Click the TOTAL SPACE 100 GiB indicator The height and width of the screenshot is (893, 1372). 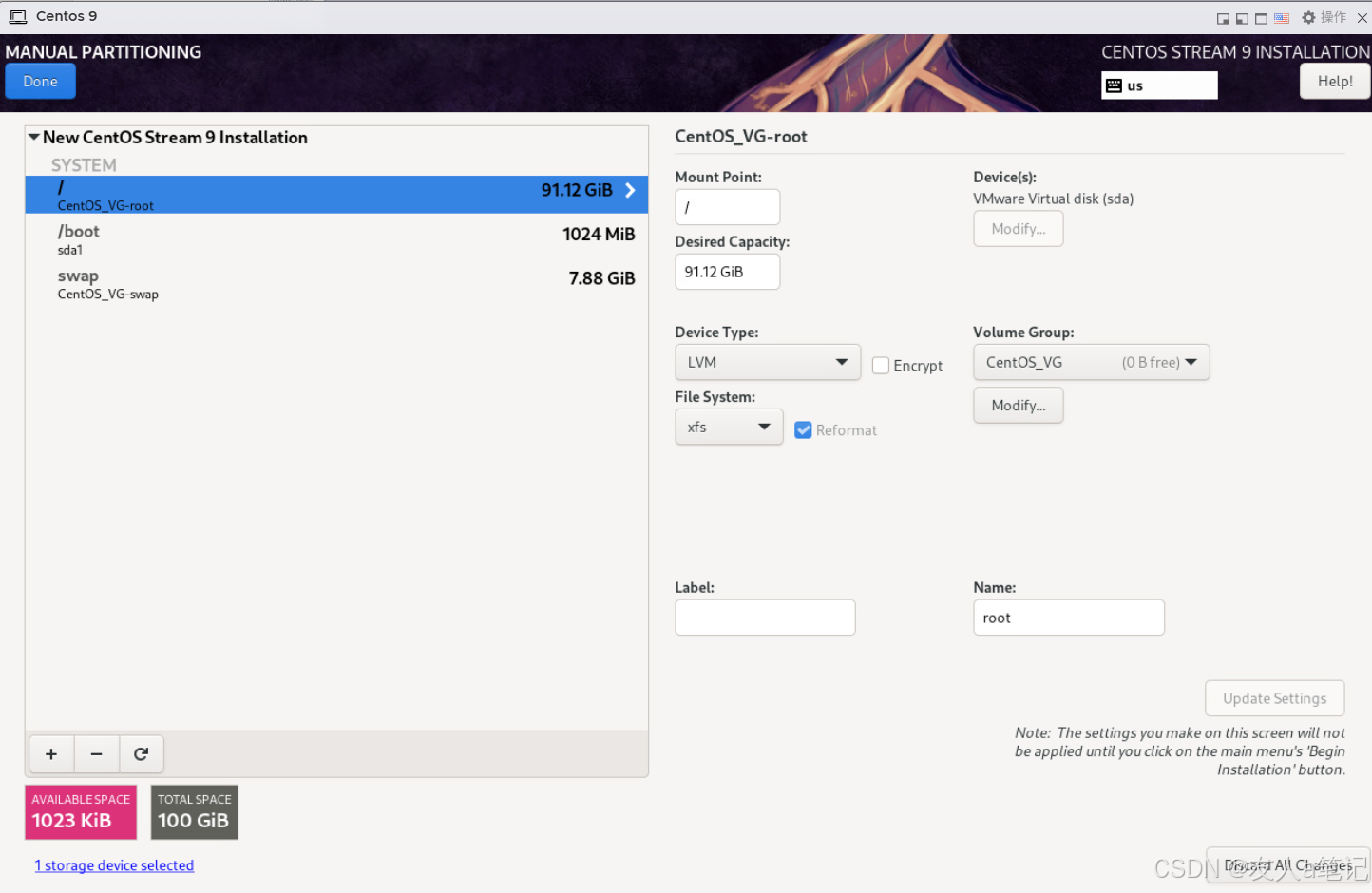pos(194,812)
